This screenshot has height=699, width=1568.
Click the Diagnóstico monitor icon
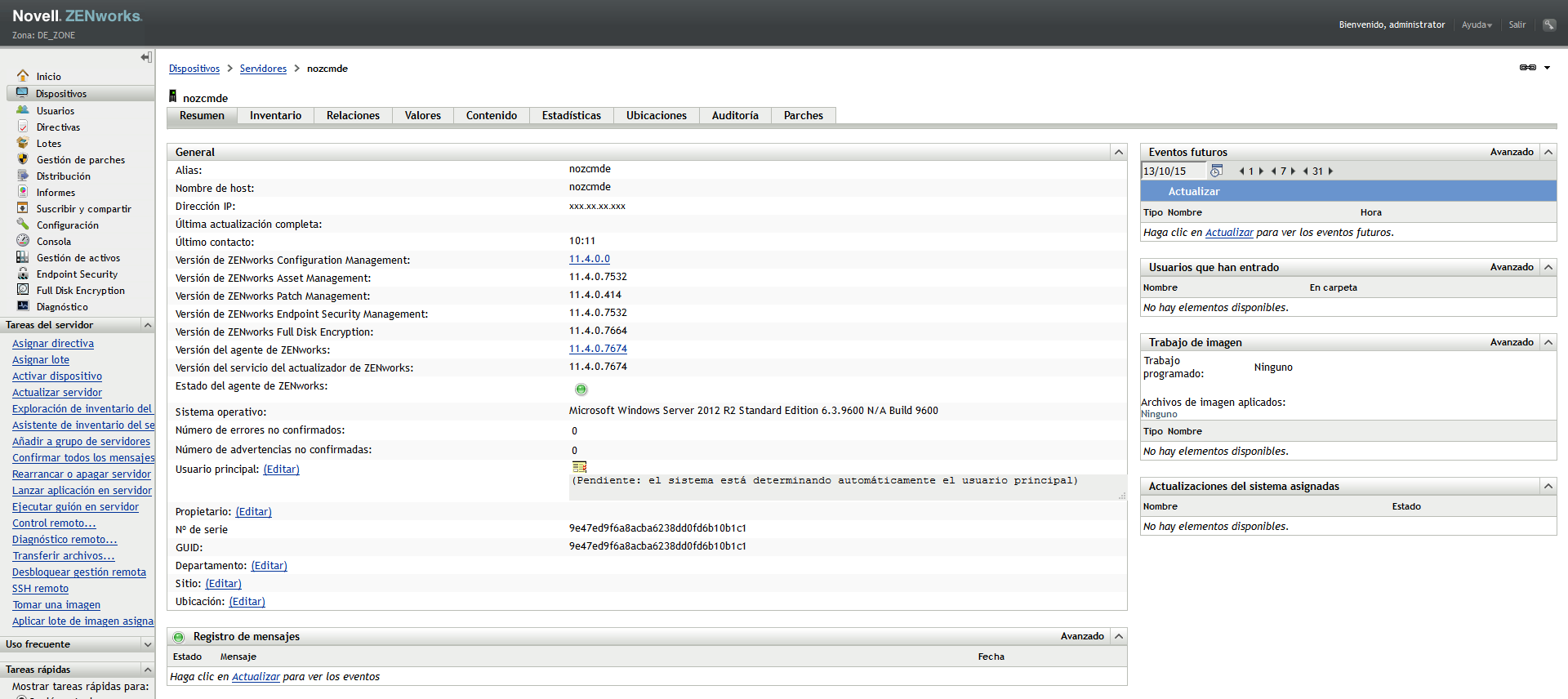coord(23,306)
